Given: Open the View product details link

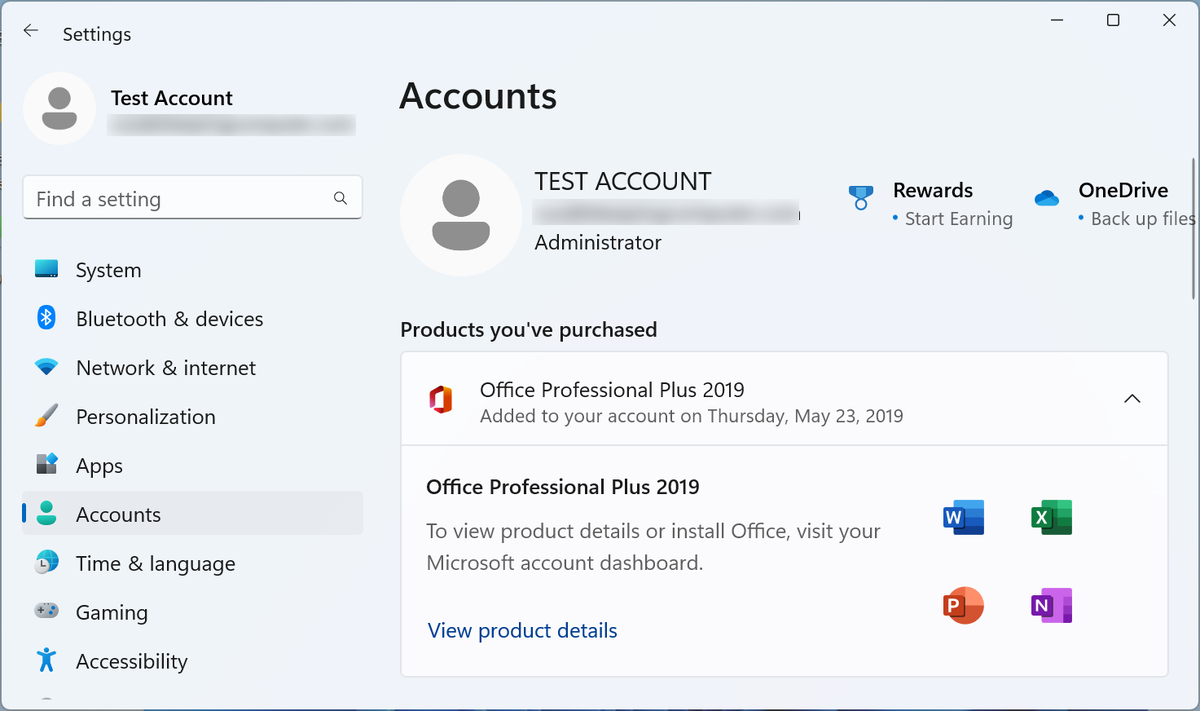Looking at the screenshot, I should [522, 631].
